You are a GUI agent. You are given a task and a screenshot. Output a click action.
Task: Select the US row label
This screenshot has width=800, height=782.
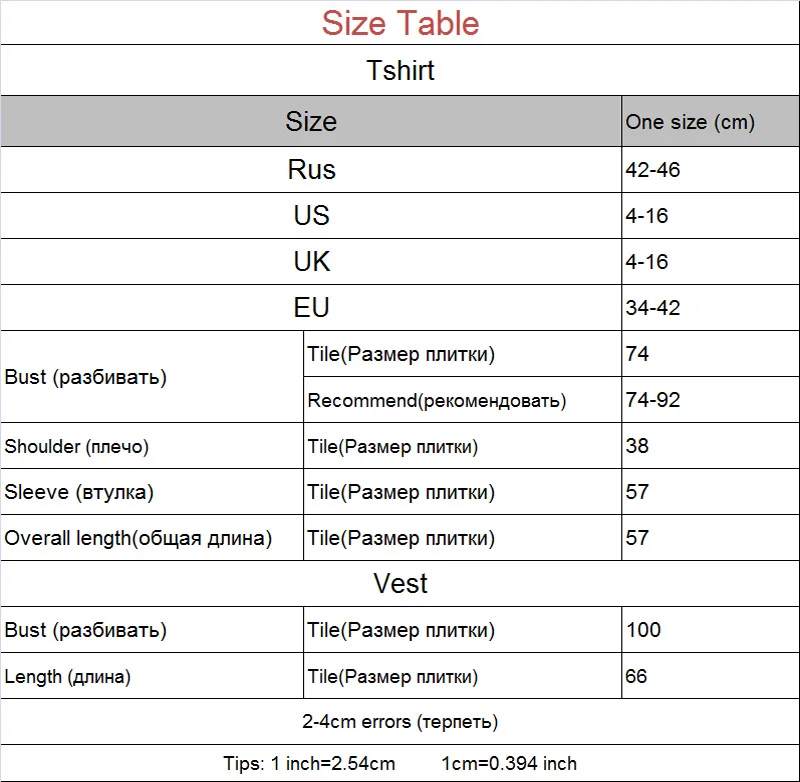click(x=311, y=215)
